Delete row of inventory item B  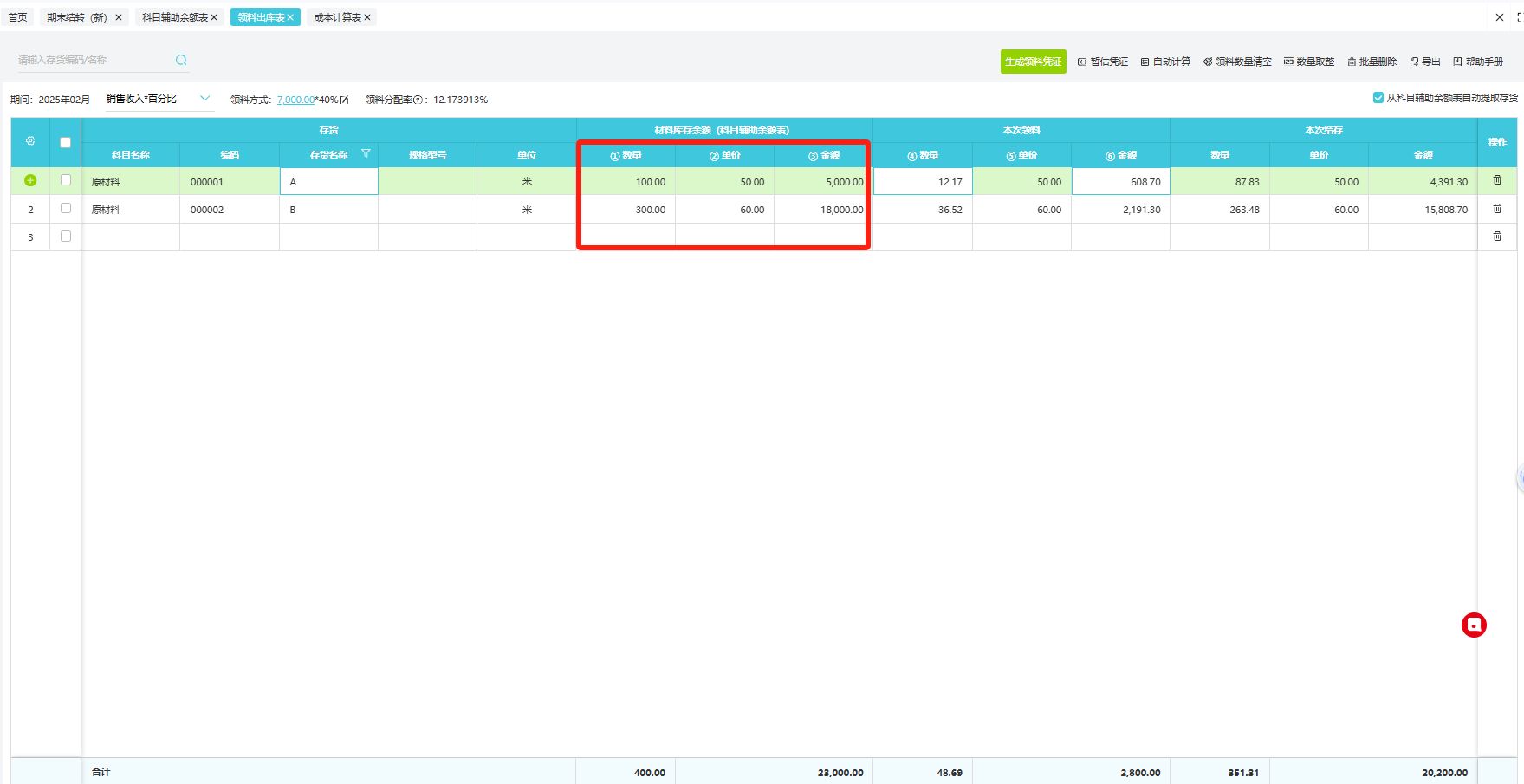[x=1496, y=209]
